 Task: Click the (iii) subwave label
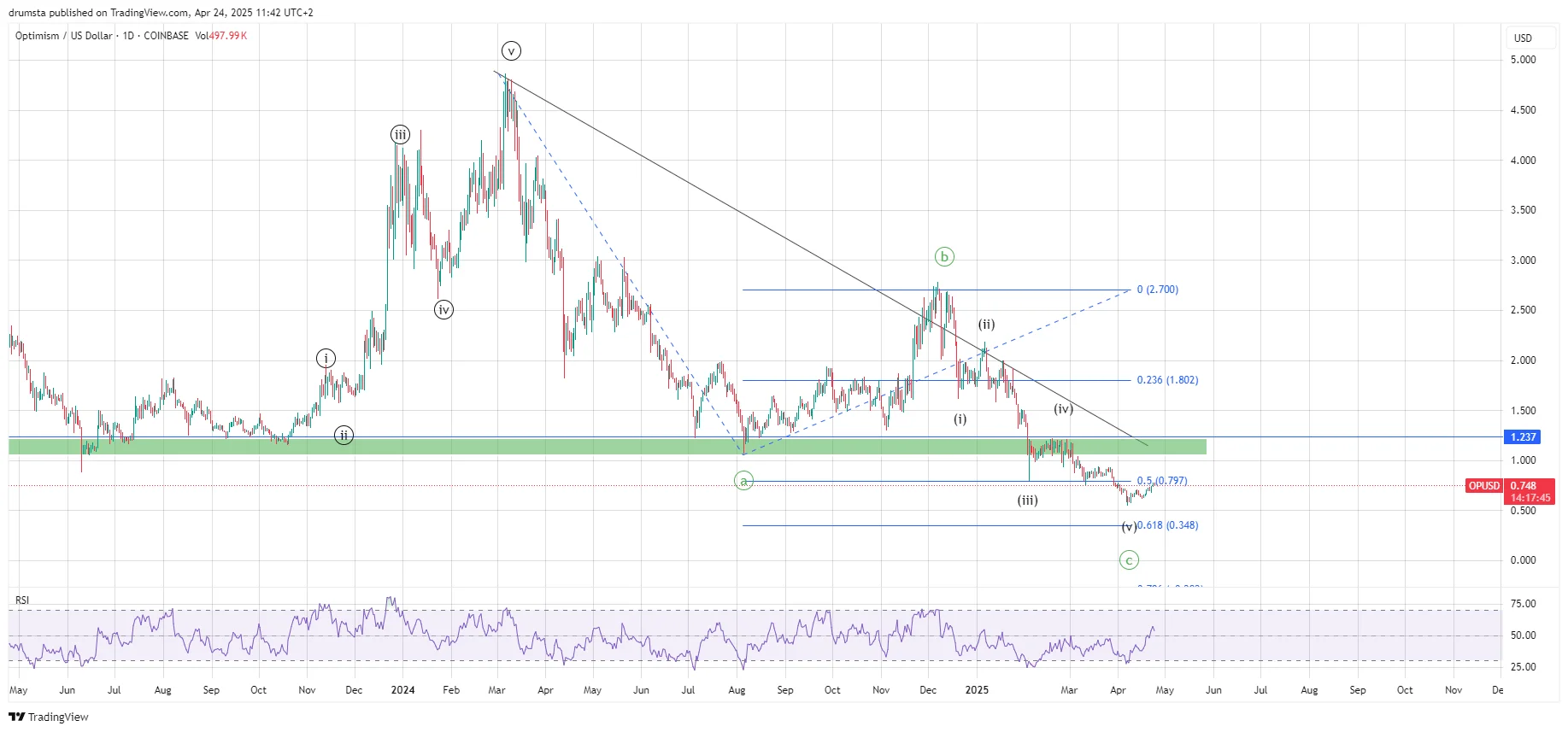click(x=1027, y=501)
